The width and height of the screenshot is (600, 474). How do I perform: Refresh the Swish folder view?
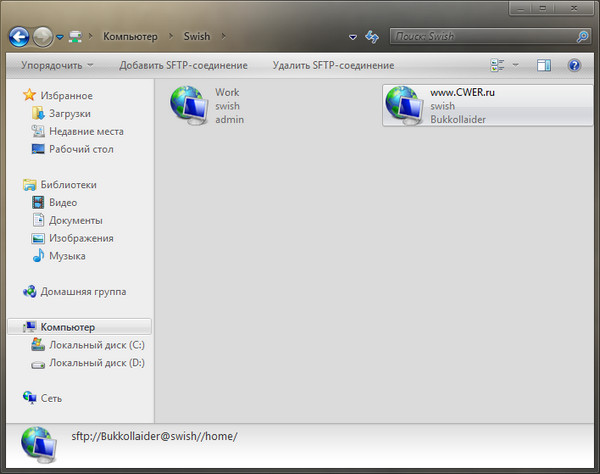(x=372, y=37)
